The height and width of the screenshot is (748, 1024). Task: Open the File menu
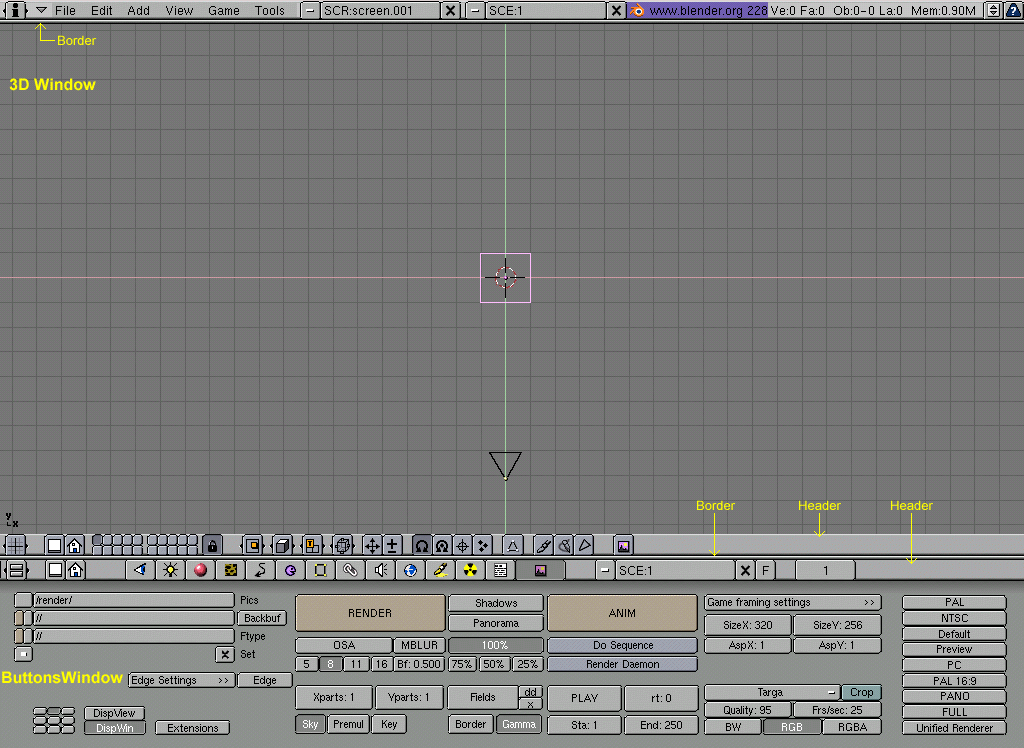(x=65, y=10)
